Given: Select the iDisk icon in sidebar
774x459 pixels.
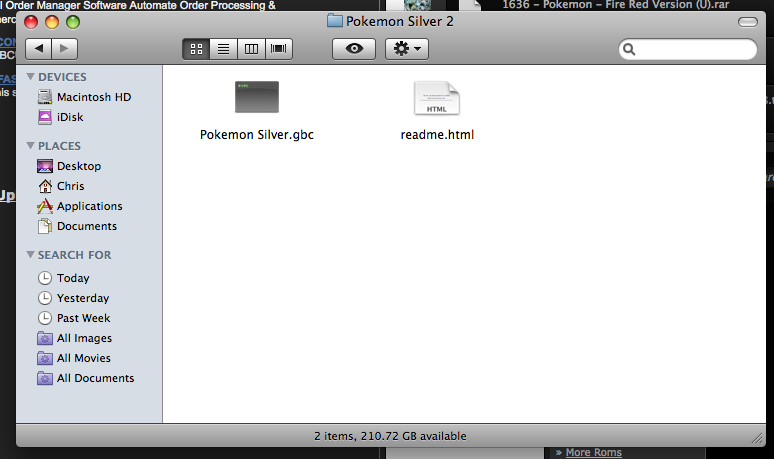Looking at the screenshot, I should (45, 117).
